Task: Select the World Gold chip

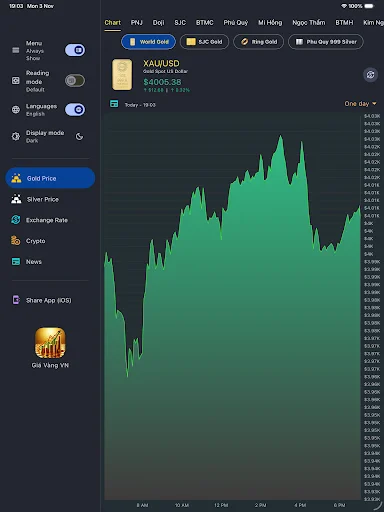Action: coord(148,42)
